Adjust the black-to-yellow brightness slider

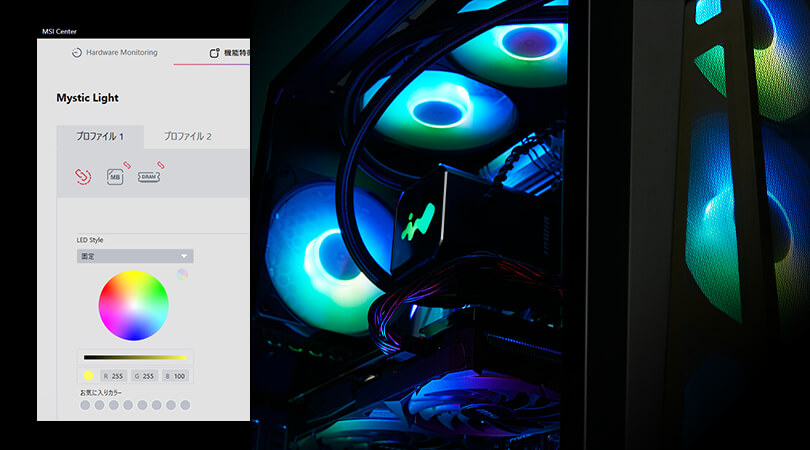click(x=135, y=357)
